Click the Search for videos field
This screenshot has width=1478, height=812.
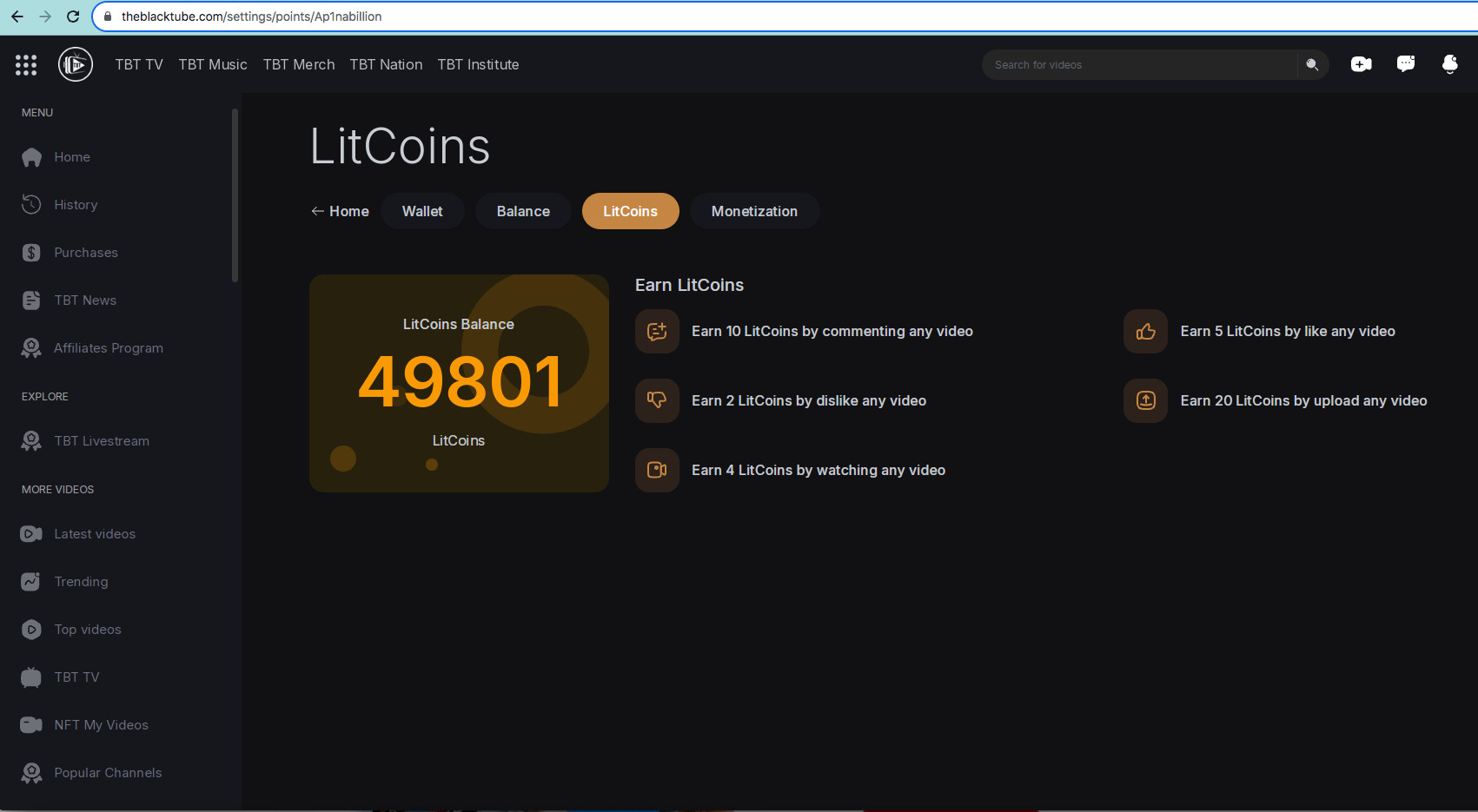pyautogui.click(x=1138, y=64)
